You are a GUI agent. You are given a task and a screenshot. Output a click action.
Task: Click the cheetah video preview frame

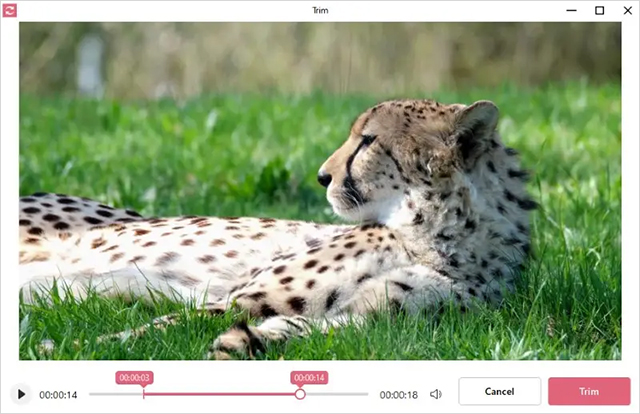[320, 191]
